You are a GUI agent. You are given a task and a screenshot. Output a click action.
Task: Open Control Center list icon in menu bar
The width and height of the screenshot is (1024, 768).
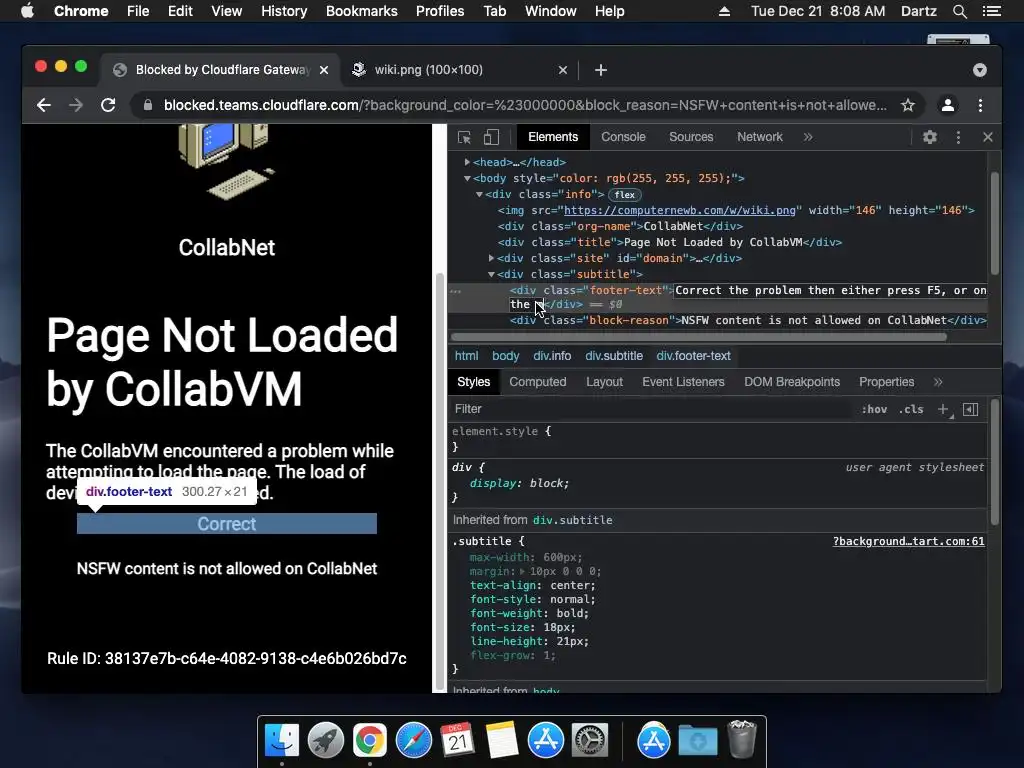992,11
